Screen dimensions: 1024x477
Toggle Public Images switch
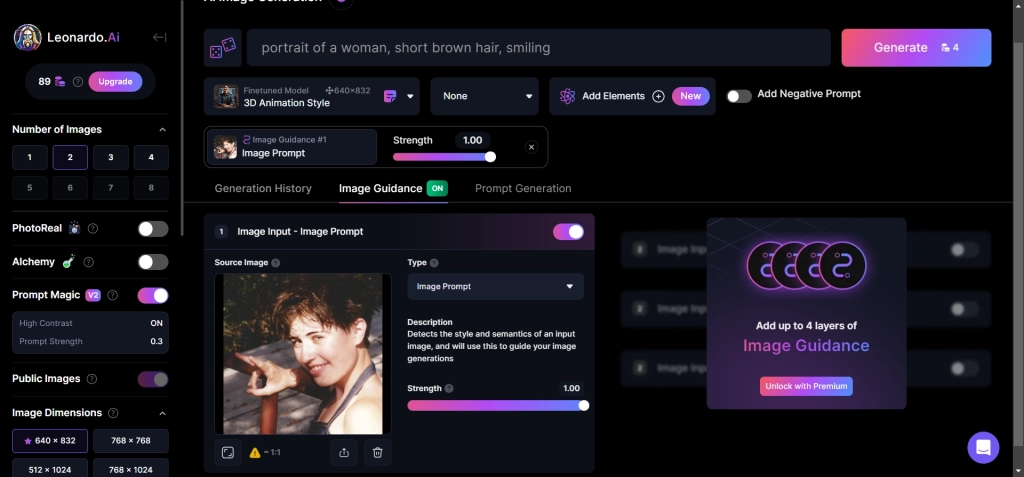(x=153, y=379)
